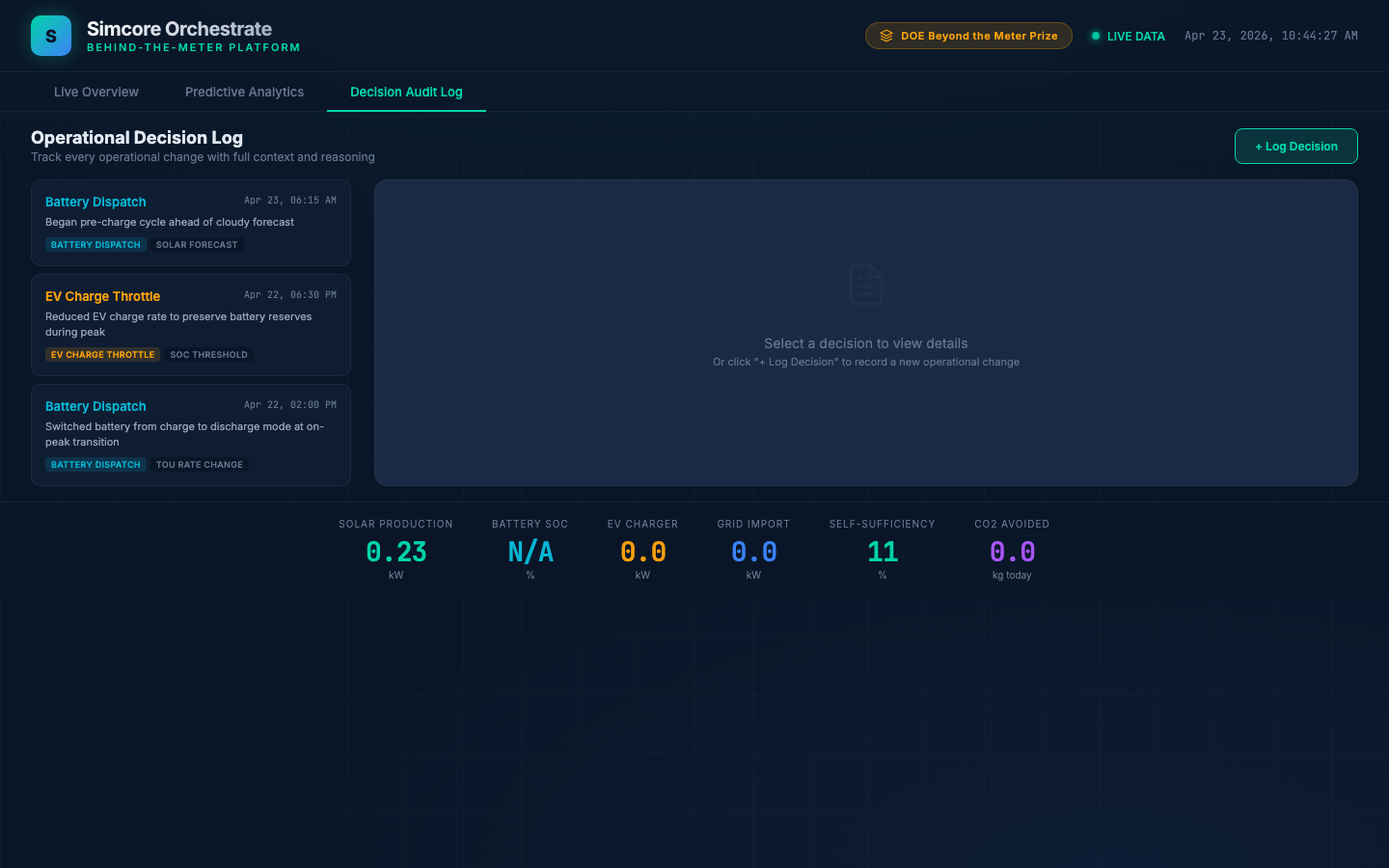Click the green LIVE DATA status dot
The height and width of the screenshot is (868, 1389).
(1095, 36)
